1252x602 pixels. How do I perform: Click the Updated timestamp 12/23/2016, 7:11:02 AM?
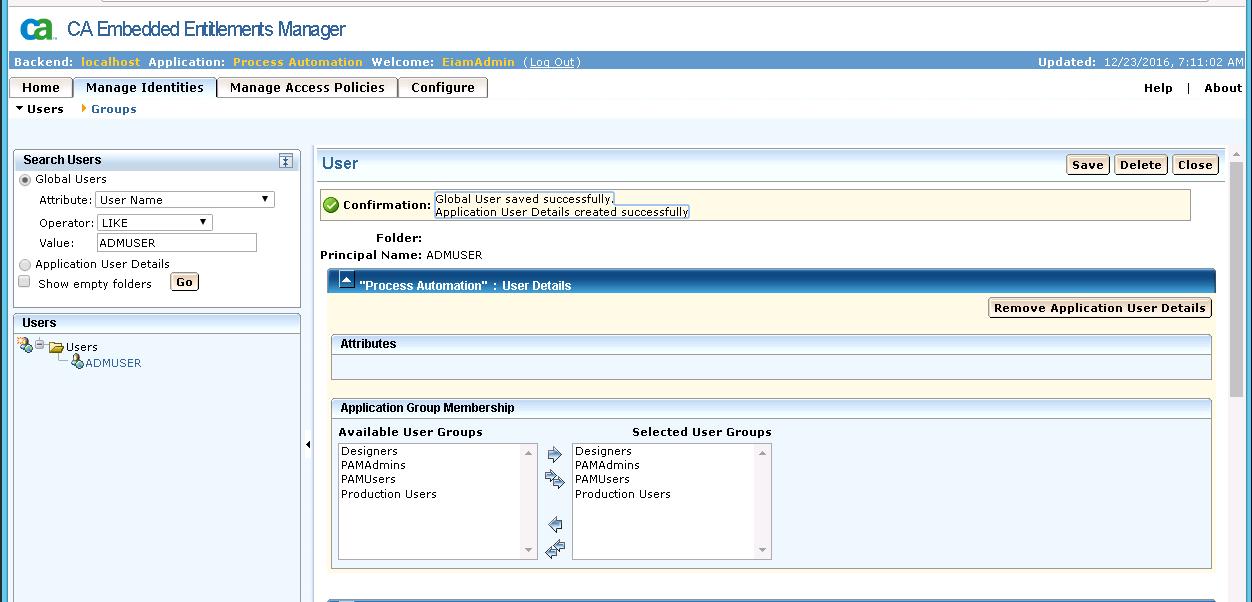(1174, 62)
